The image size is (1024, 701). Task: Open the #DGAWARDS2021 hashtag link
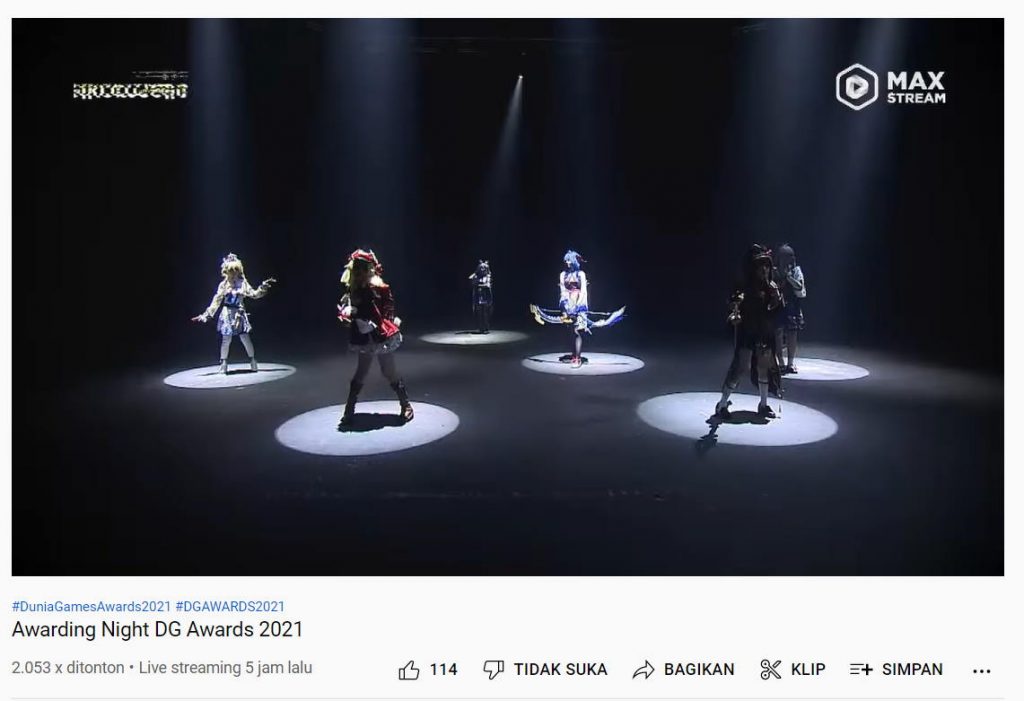230,606
